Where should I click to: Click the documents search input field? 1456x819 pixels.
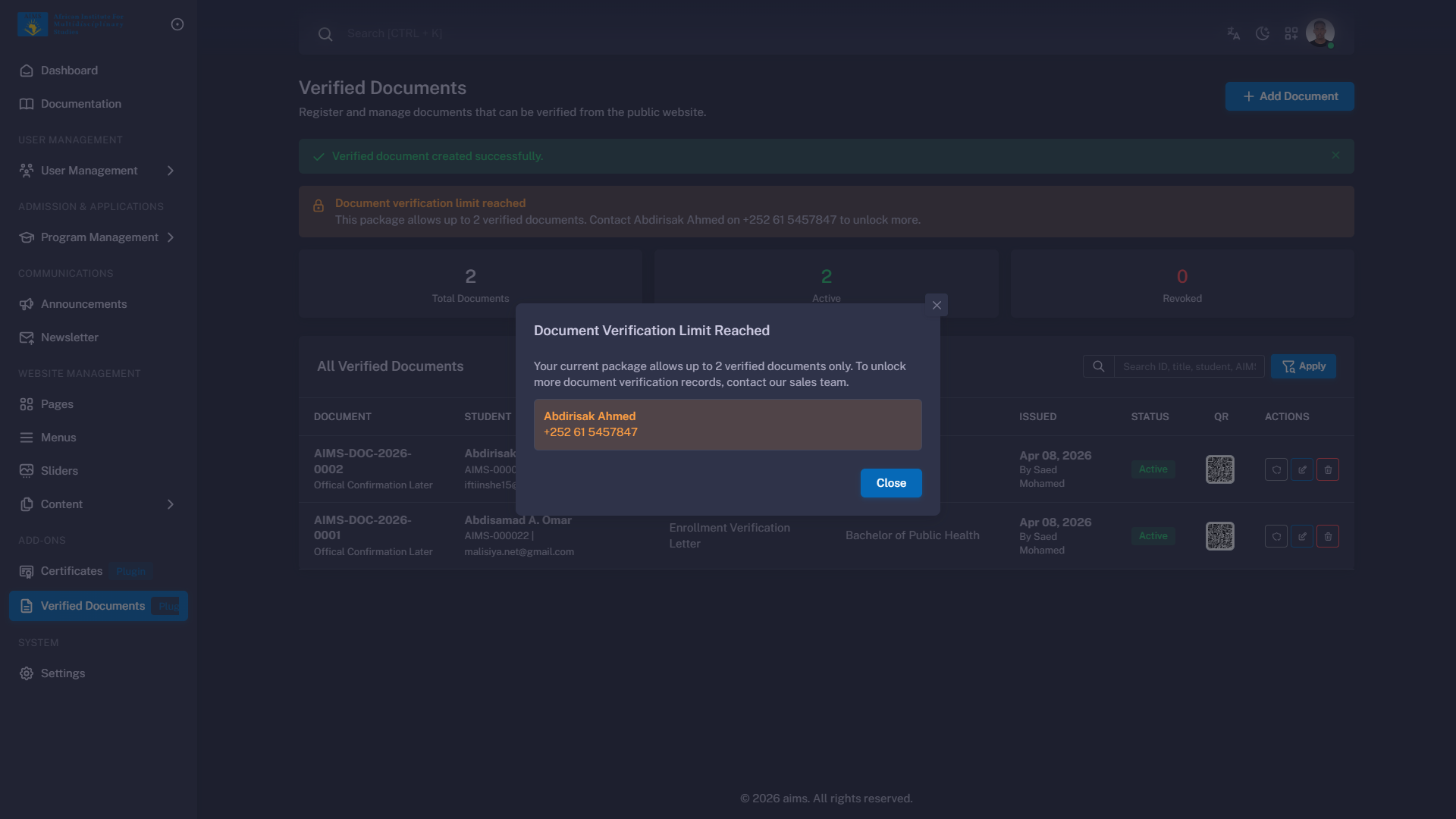[1188, 366]
